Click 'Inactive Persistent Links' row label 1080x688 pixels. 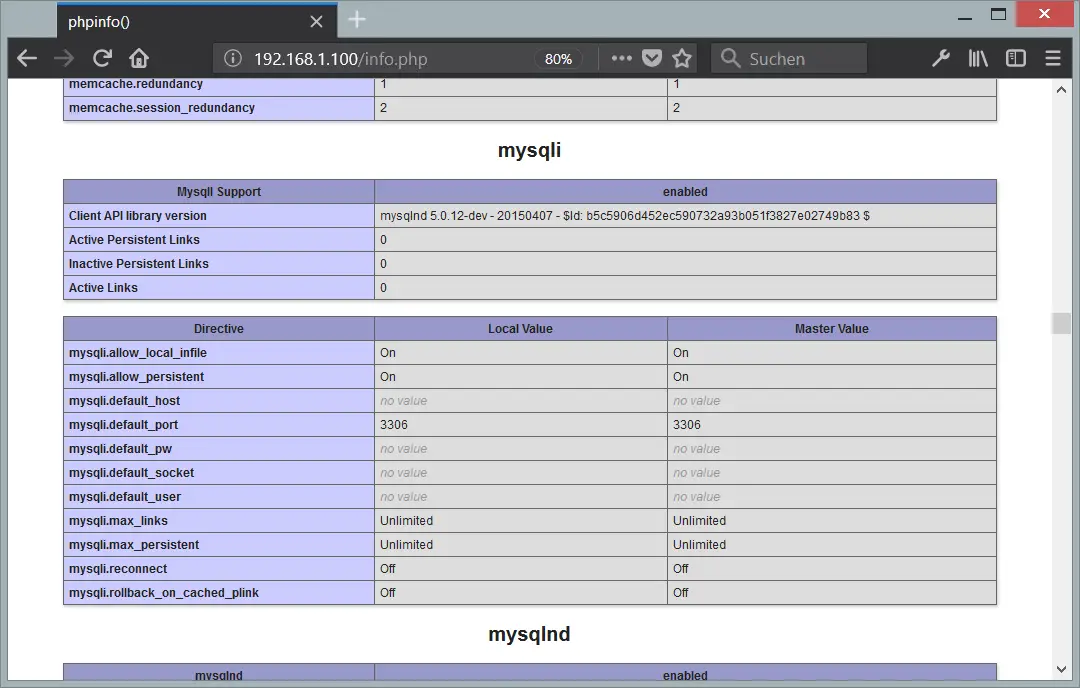point(138,264)
